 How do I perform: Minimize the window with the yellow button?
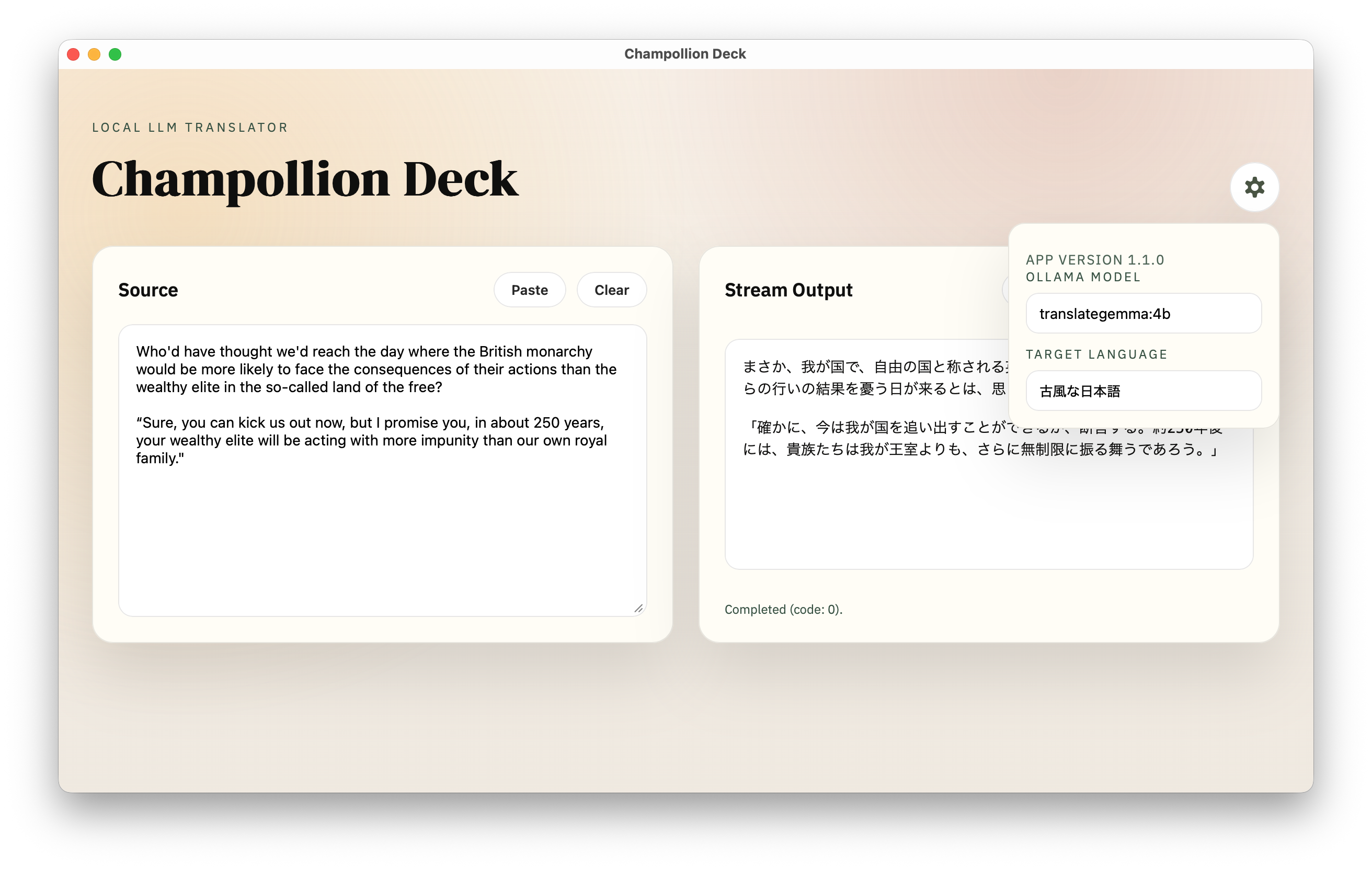click(94, 54)
